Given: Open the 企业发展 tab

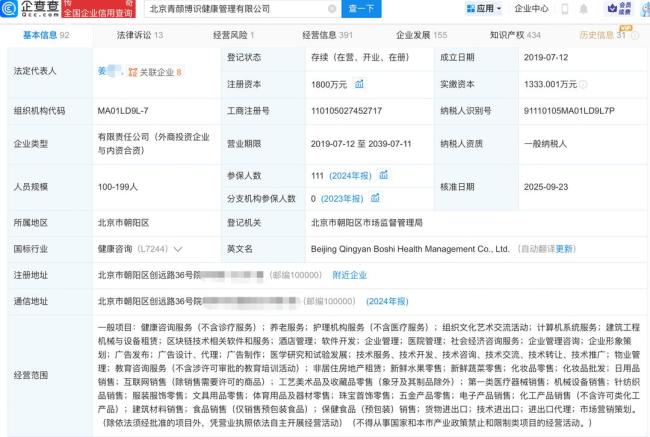Looking at the screenshot, I should (x=422, y=35).
